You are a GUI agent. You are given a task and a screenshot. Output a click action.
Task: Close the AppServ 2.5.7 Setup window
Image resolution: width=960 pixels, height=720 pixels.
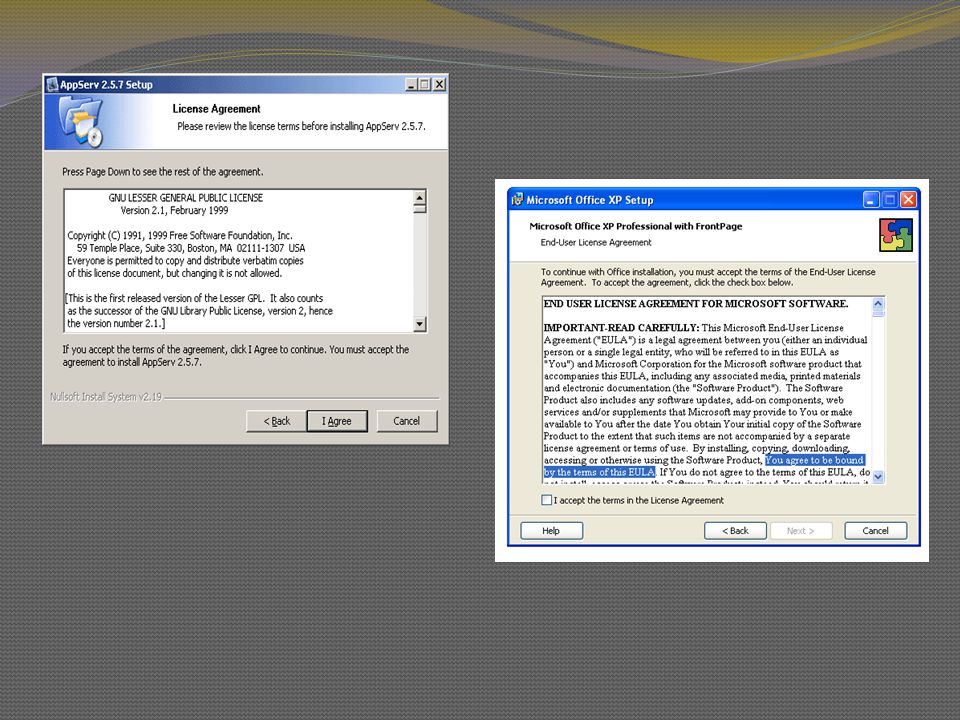pos(439,84)
